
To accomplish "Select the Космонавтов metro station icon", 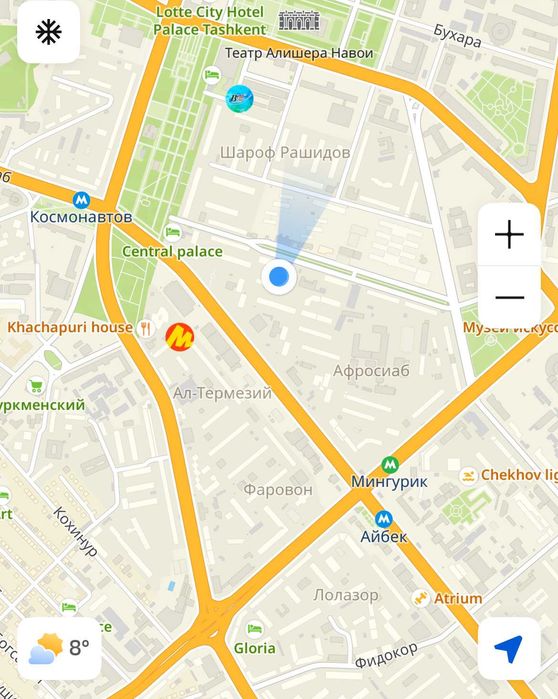I will 81,200.
